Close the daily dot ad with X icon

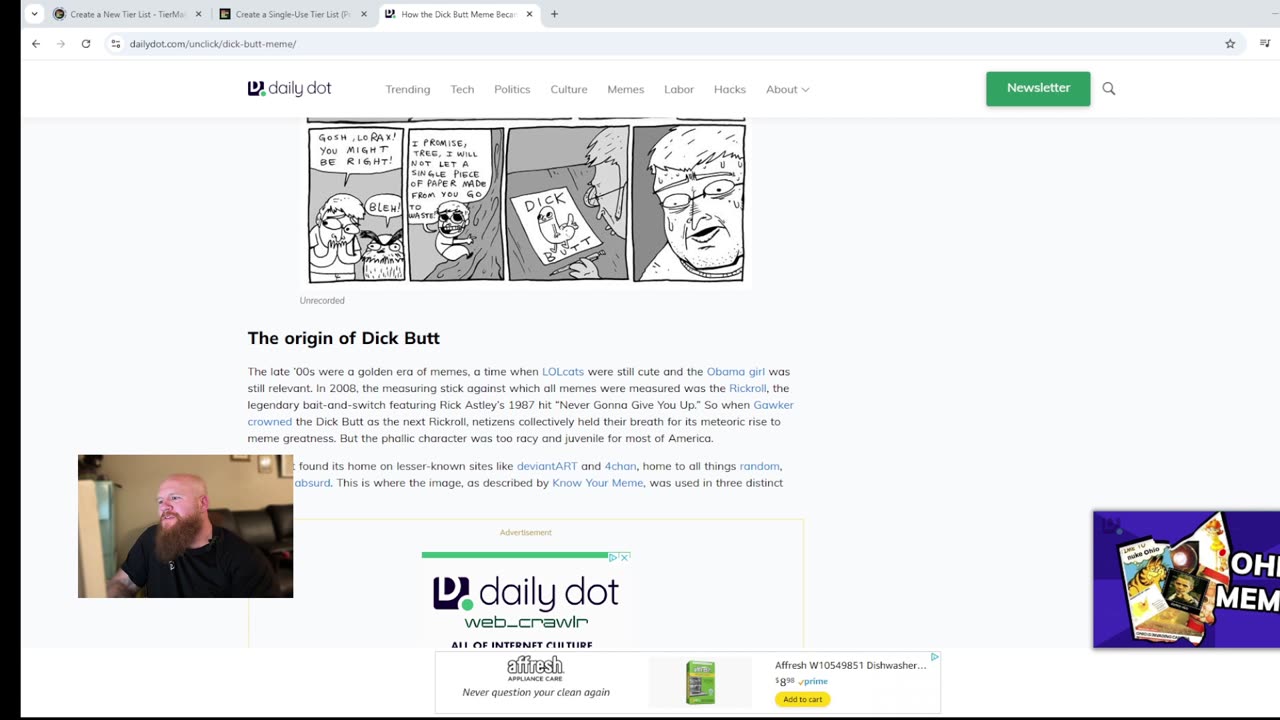pos(625,557)
